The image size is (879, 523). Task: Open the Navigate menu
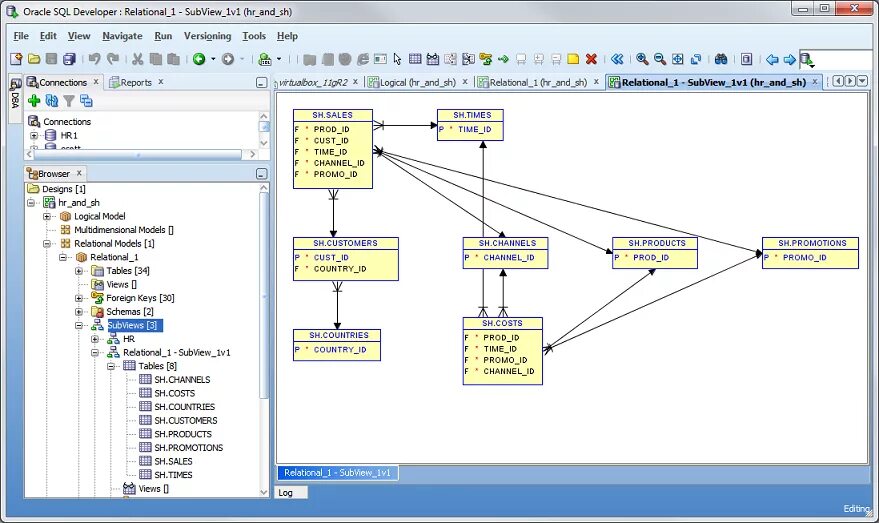click(x=122, y=36)
